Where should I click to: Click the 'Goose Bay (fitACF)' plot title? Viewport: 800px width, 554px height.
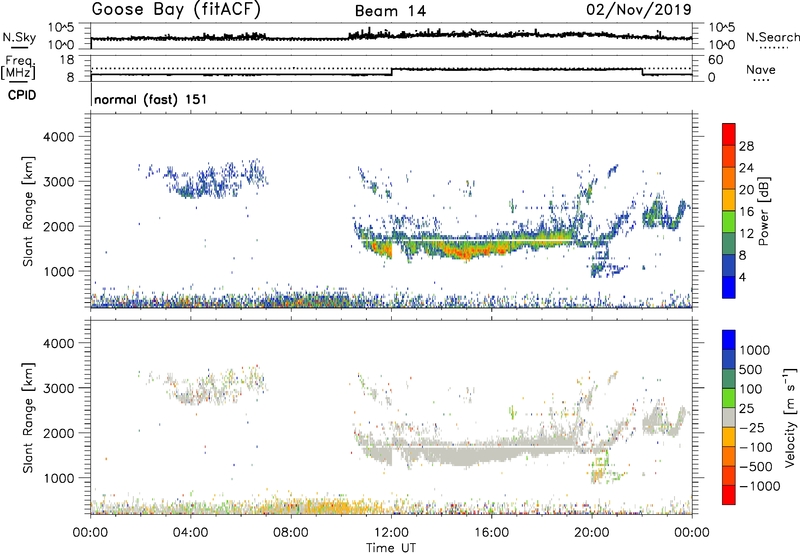(x=176, y=10)
